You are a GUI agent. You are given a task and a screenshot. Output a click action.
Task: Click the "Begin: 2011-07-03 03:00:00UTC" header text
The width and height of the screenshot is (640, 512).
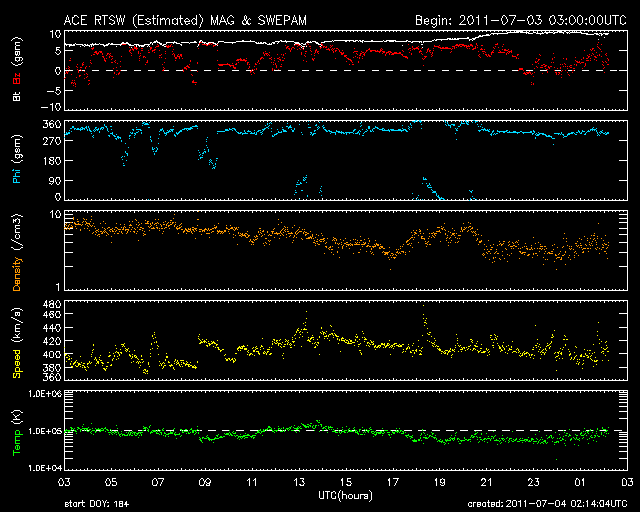(521, 20)
